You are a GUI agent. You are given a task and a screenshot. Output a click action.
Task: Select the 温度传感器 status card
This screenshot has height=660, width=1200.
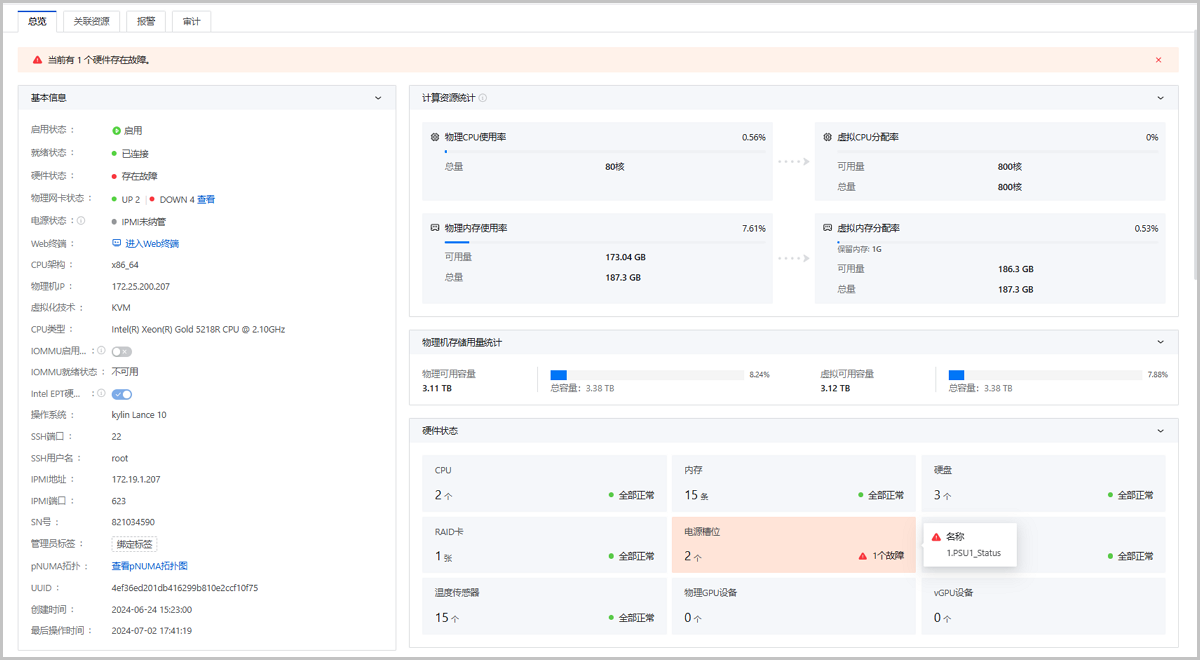(x=544, y=606)
